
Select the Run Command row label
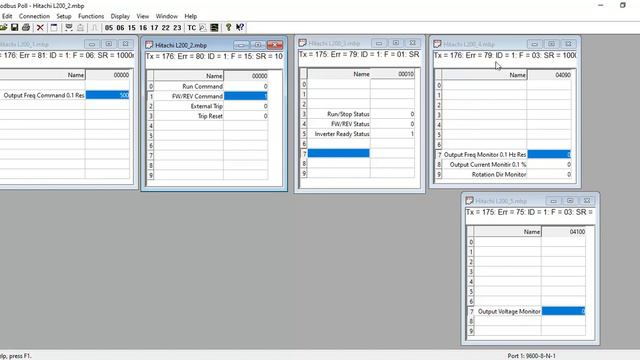point(202,86)
